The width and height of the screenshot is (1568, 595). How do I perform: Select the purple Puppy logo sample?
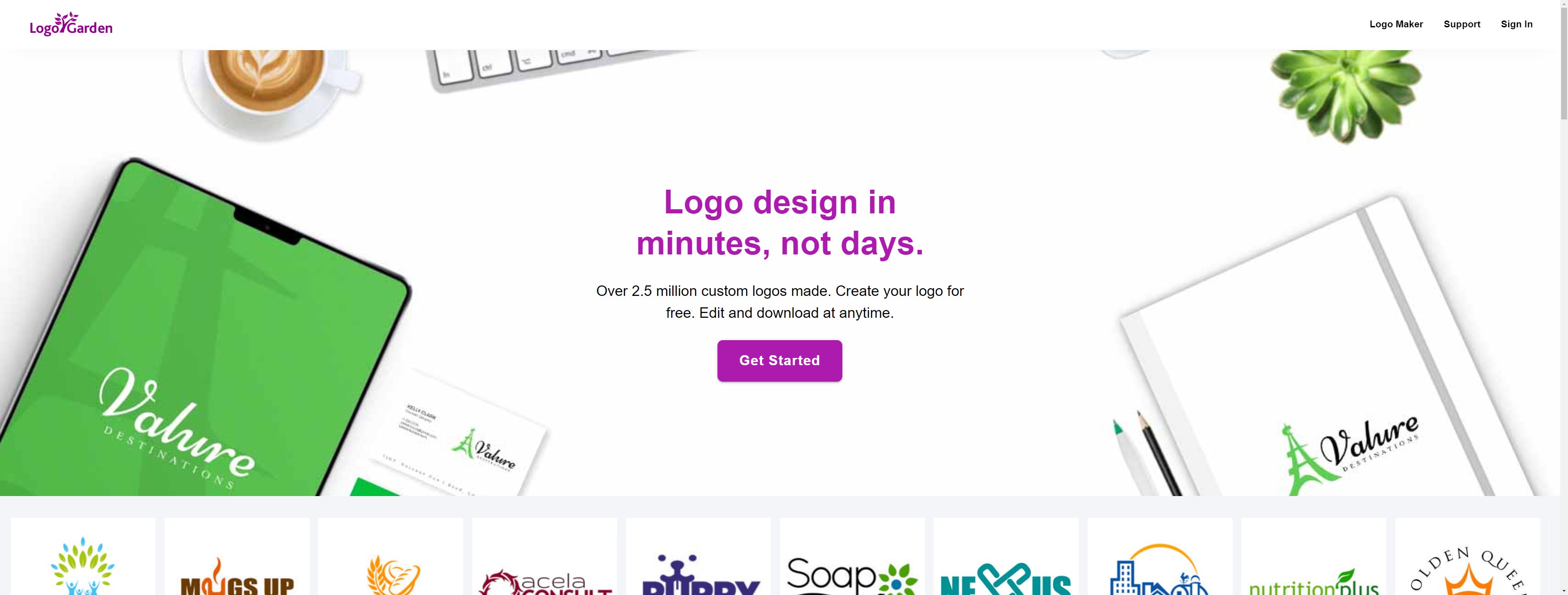698,557
